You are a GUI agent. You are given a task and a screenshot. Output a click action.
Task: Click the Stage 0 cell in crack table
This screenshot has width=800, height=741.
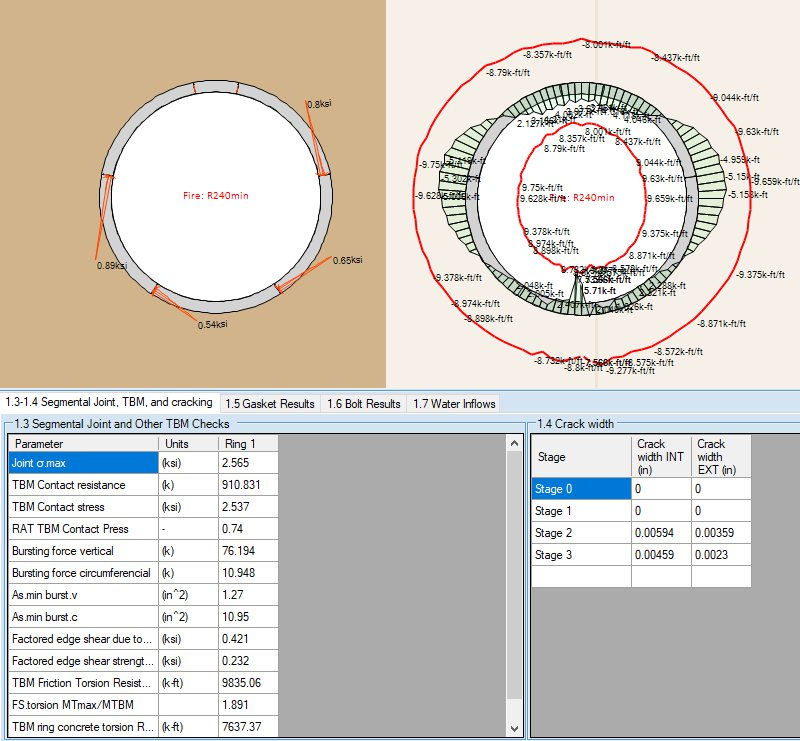point(580,487)
